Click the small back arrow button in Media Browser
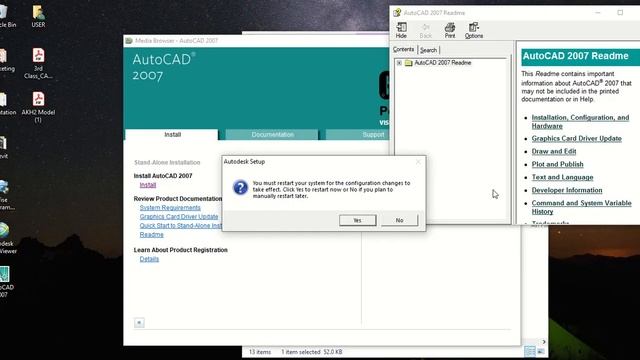 [x=139, y=323]
